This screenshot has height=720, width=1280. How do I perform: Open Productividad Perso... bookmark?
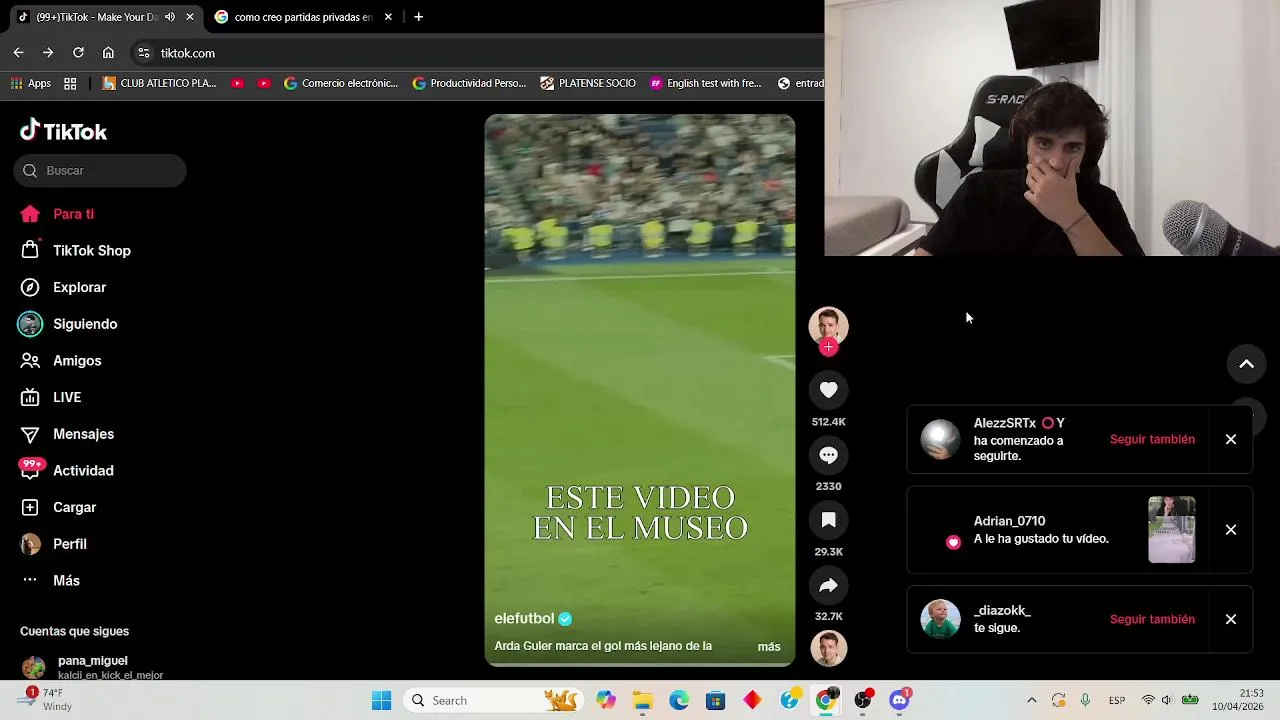pyautogui.click(x=469, y=83)
